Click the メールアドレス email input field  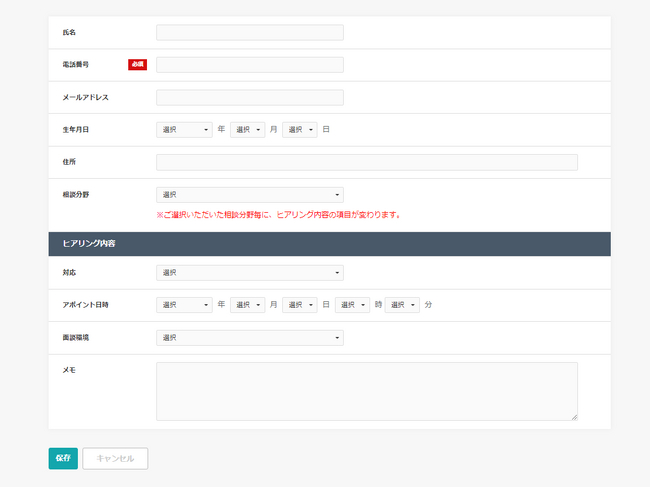click(250, 97)
